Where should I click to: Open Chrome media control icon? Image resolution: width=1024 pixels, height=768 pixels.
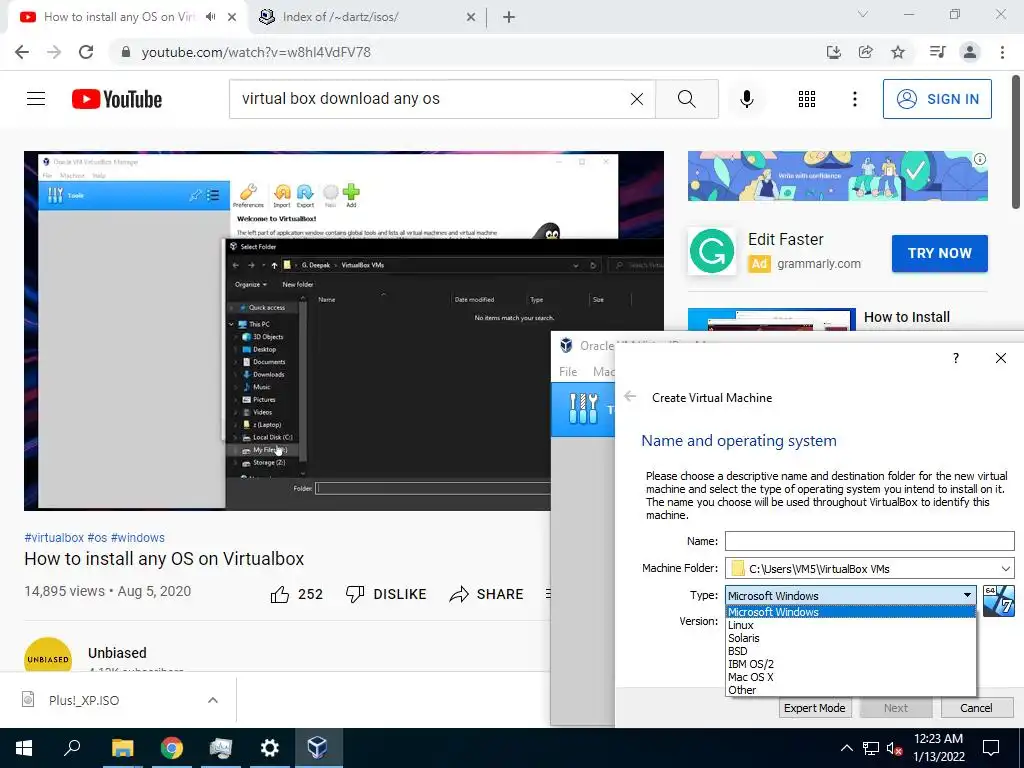click(937, 52)
